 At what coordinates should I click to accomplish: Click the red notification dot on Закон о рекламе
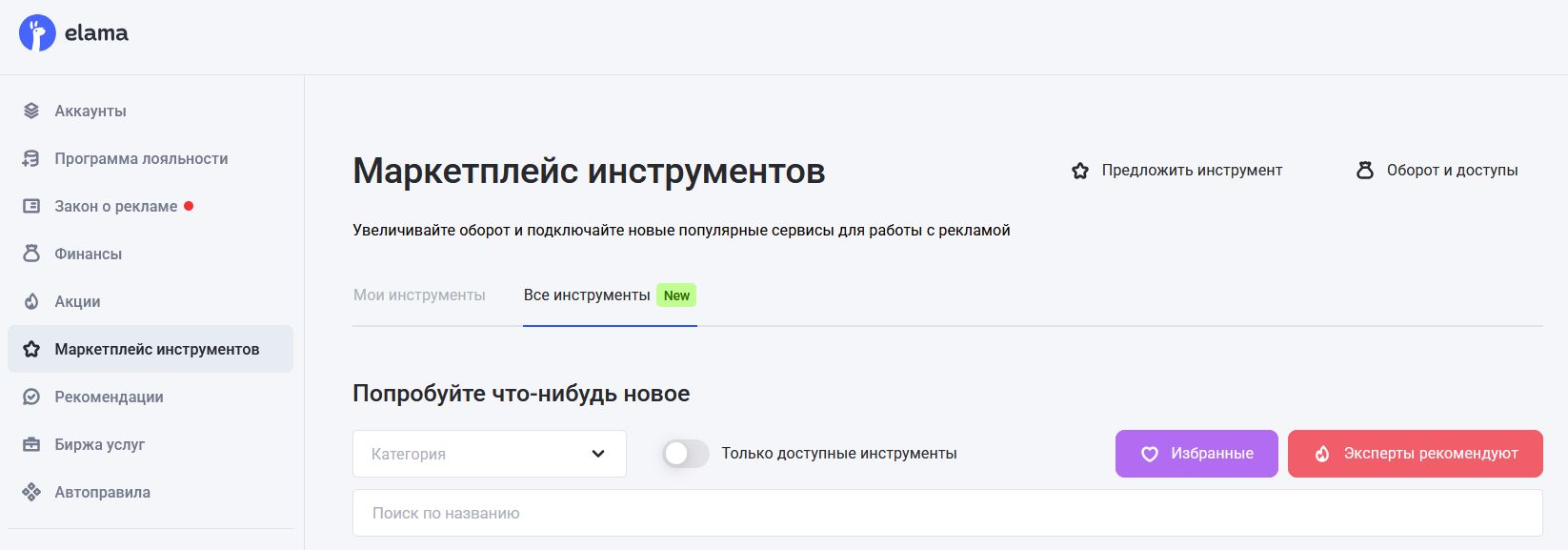(x=189, y=206)
